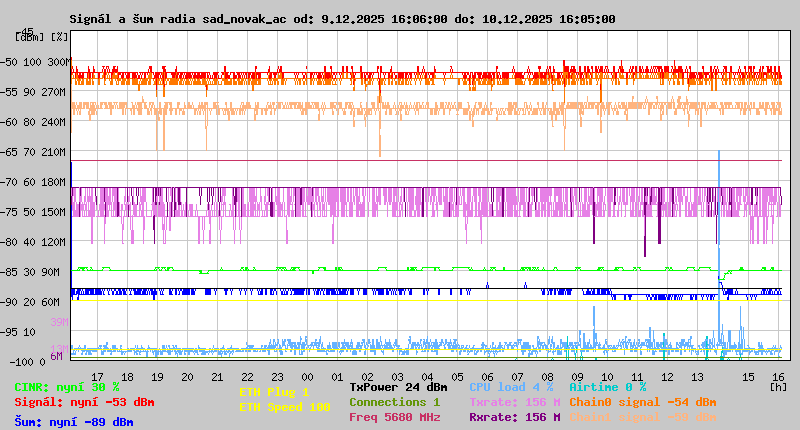Screen dimensions: 800x430
Task: Select hour '06' on the time axis
Action: [x=487, y=377]
